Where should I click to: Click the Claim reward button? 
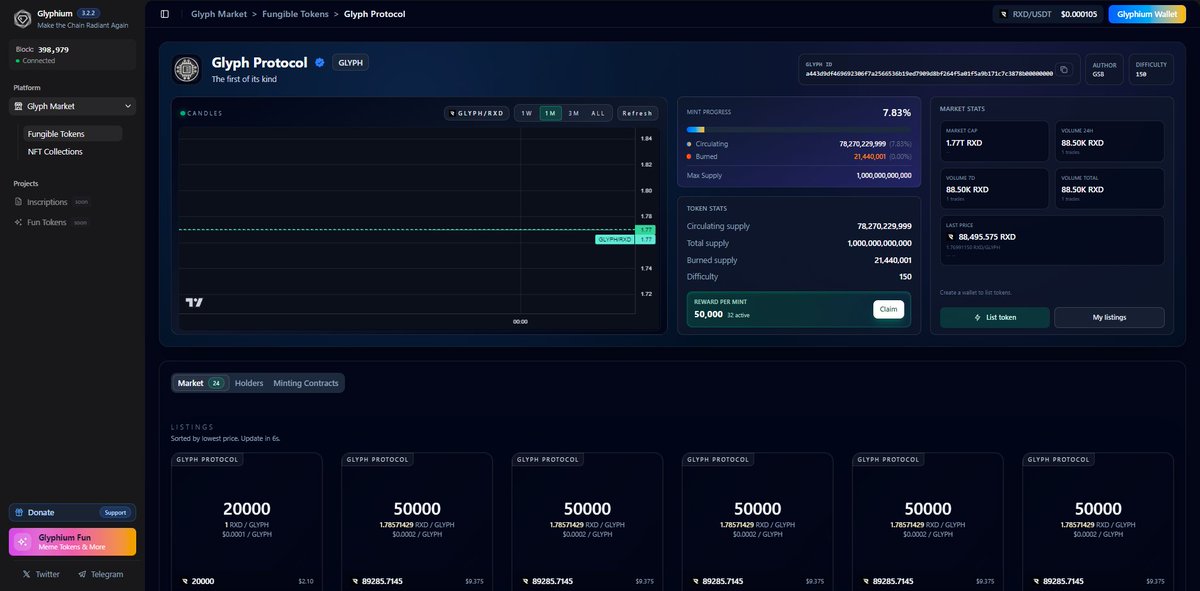[x=888, y=309]
